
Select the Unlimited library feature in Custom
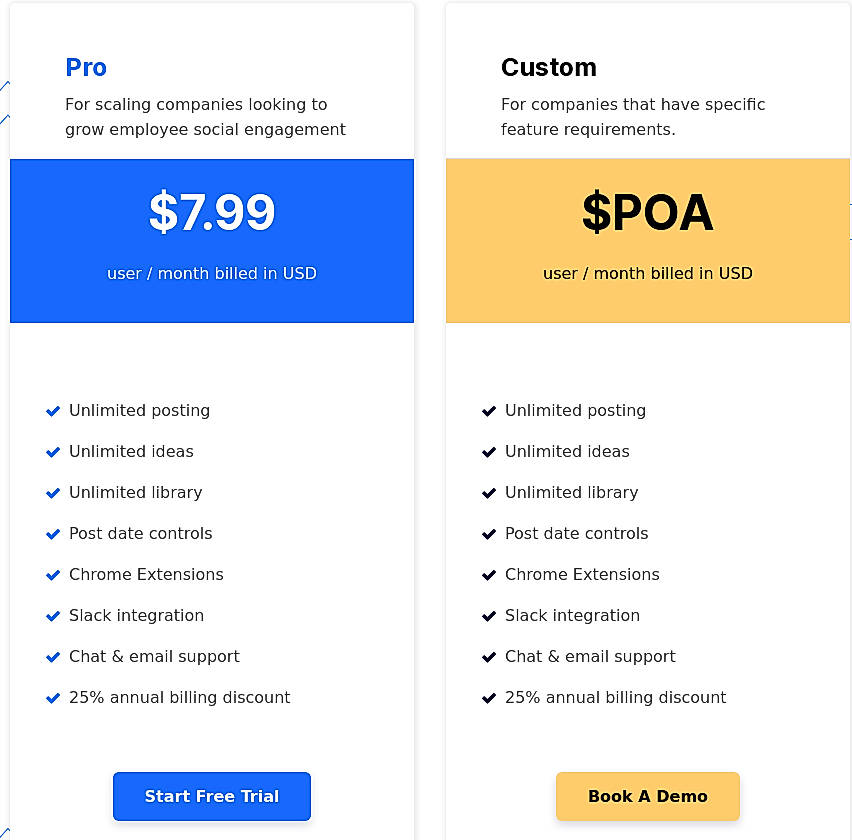coord(570,492)
